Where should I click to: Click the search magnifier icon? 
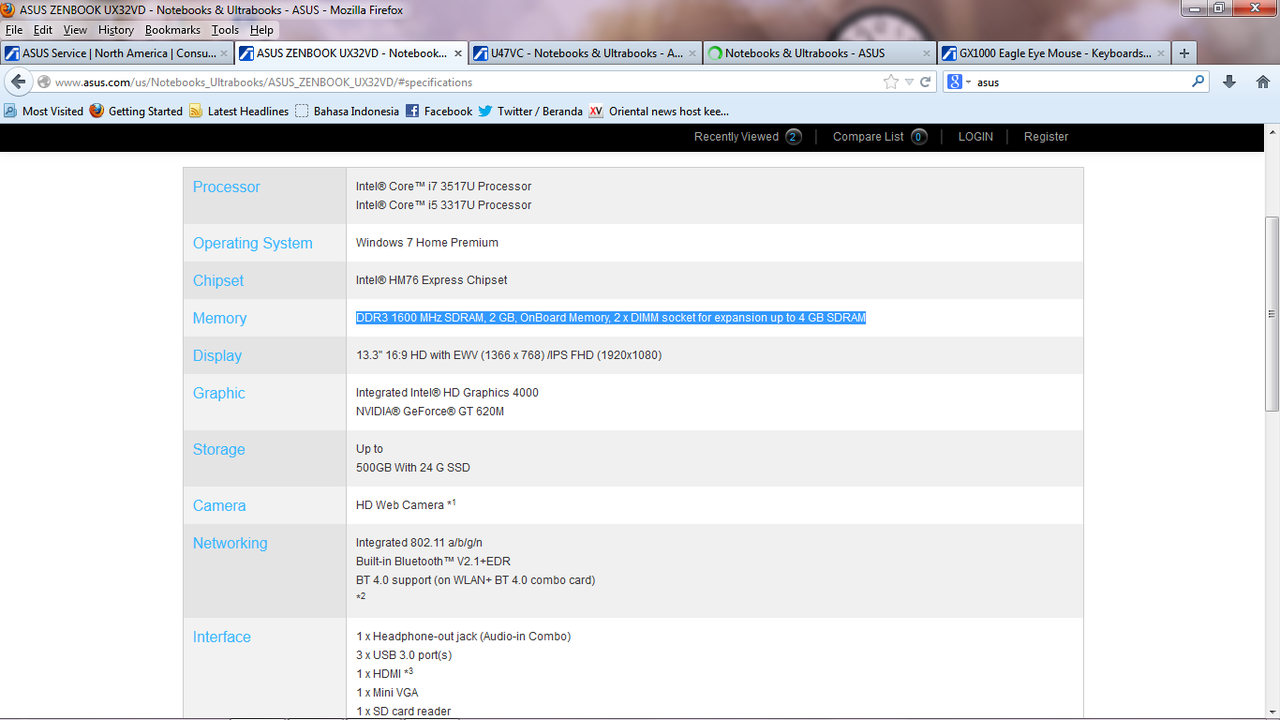click(1199, 82)
